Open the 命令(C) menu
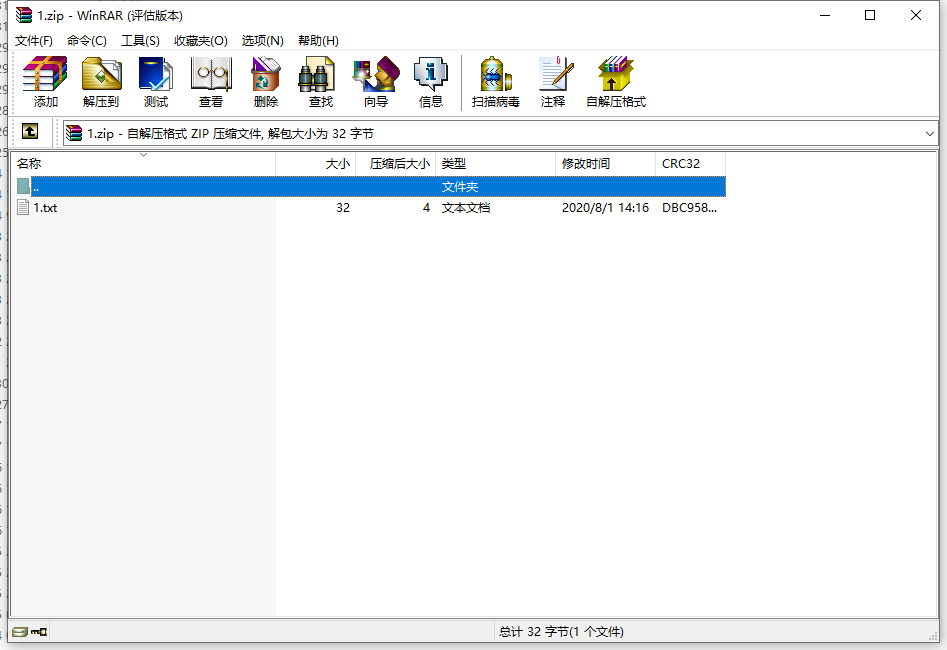This screenshot has height=650, width=947. click(86, 40)
